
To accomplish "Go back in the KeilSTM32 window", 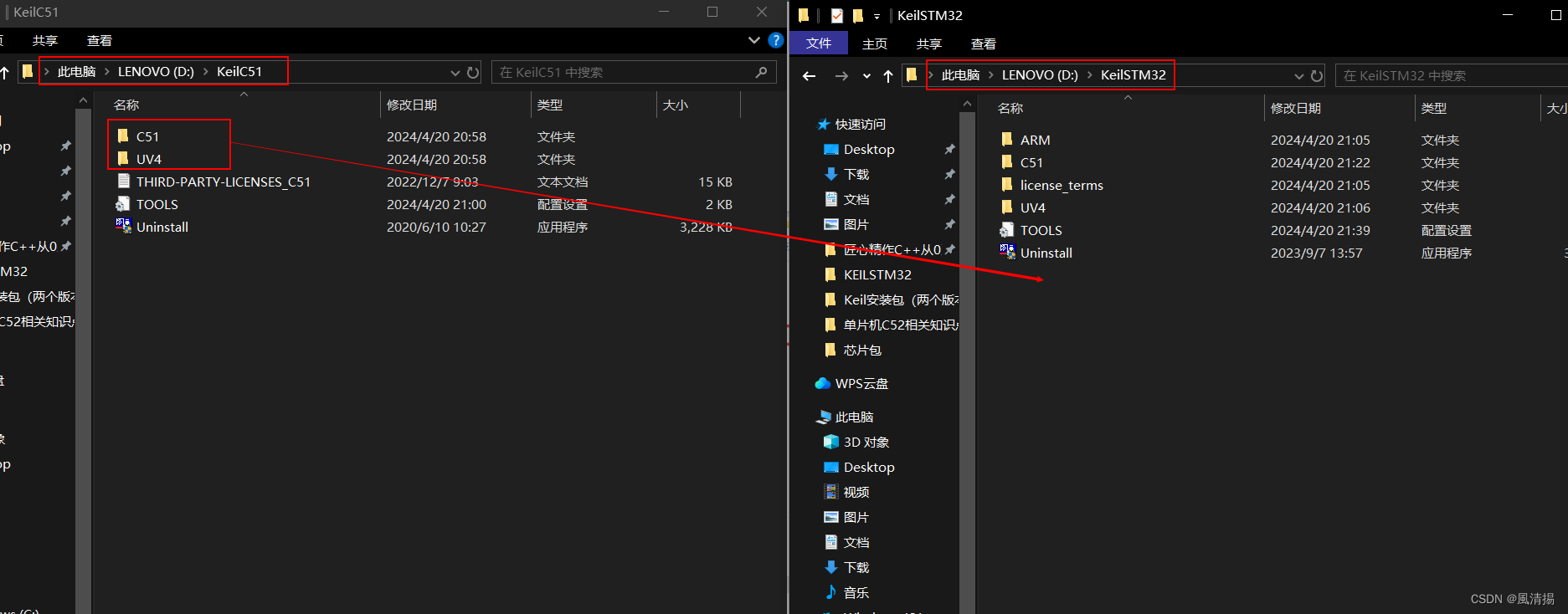I will click(x=809, y=76).
